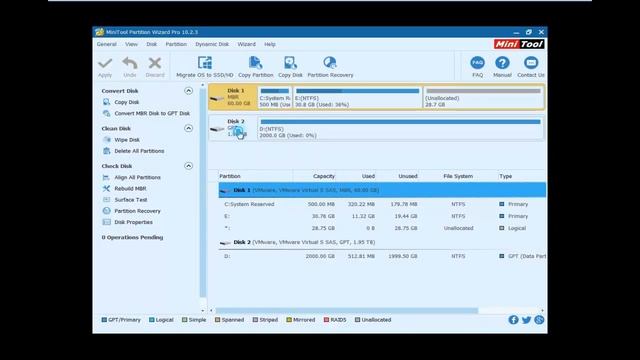Click Rebuild MBR in sidebar
The height and width of the screenshot is (360, 640).
tap(130, 189)
